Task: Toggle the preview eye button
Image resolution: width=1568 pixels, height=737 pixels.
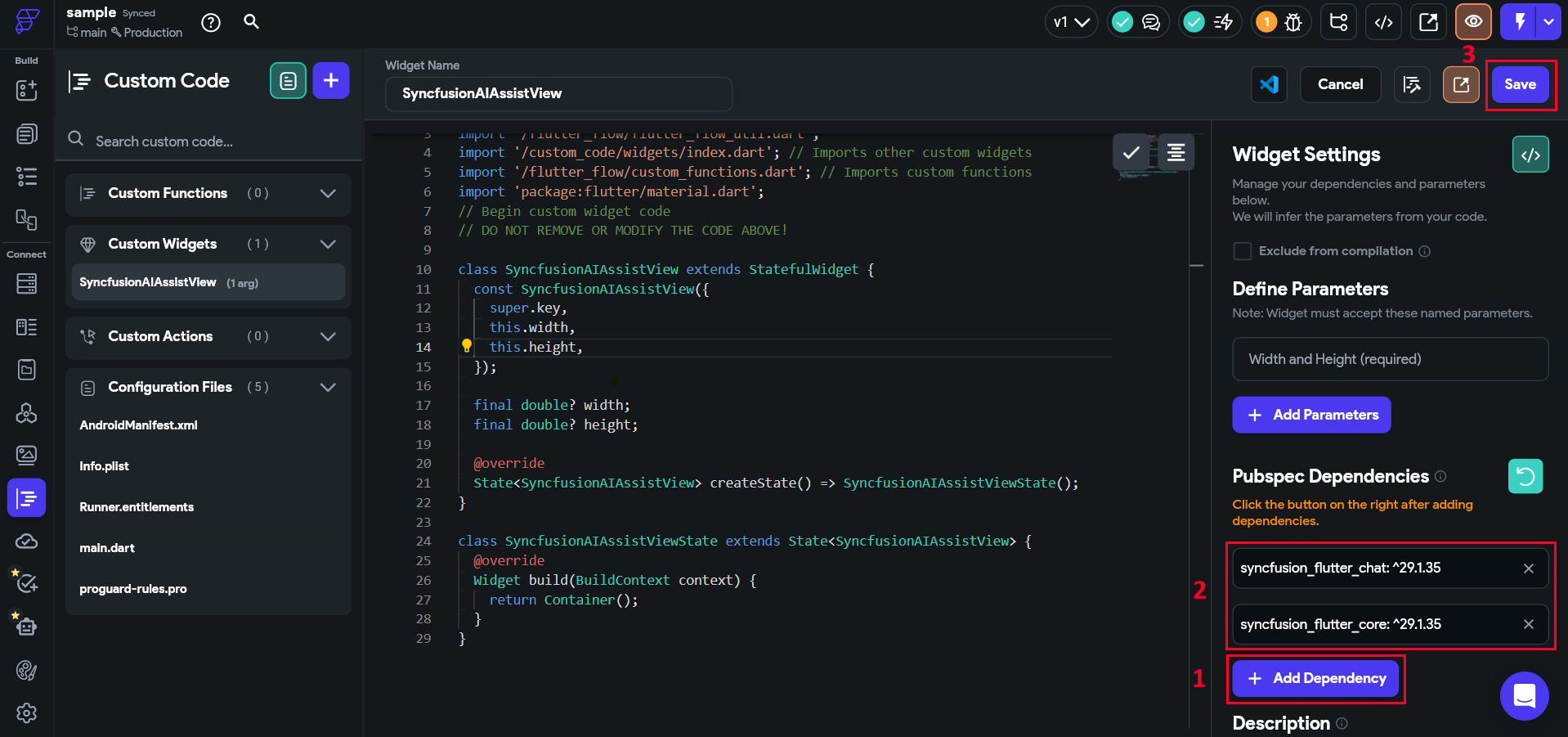Action: click(1473, 22)
